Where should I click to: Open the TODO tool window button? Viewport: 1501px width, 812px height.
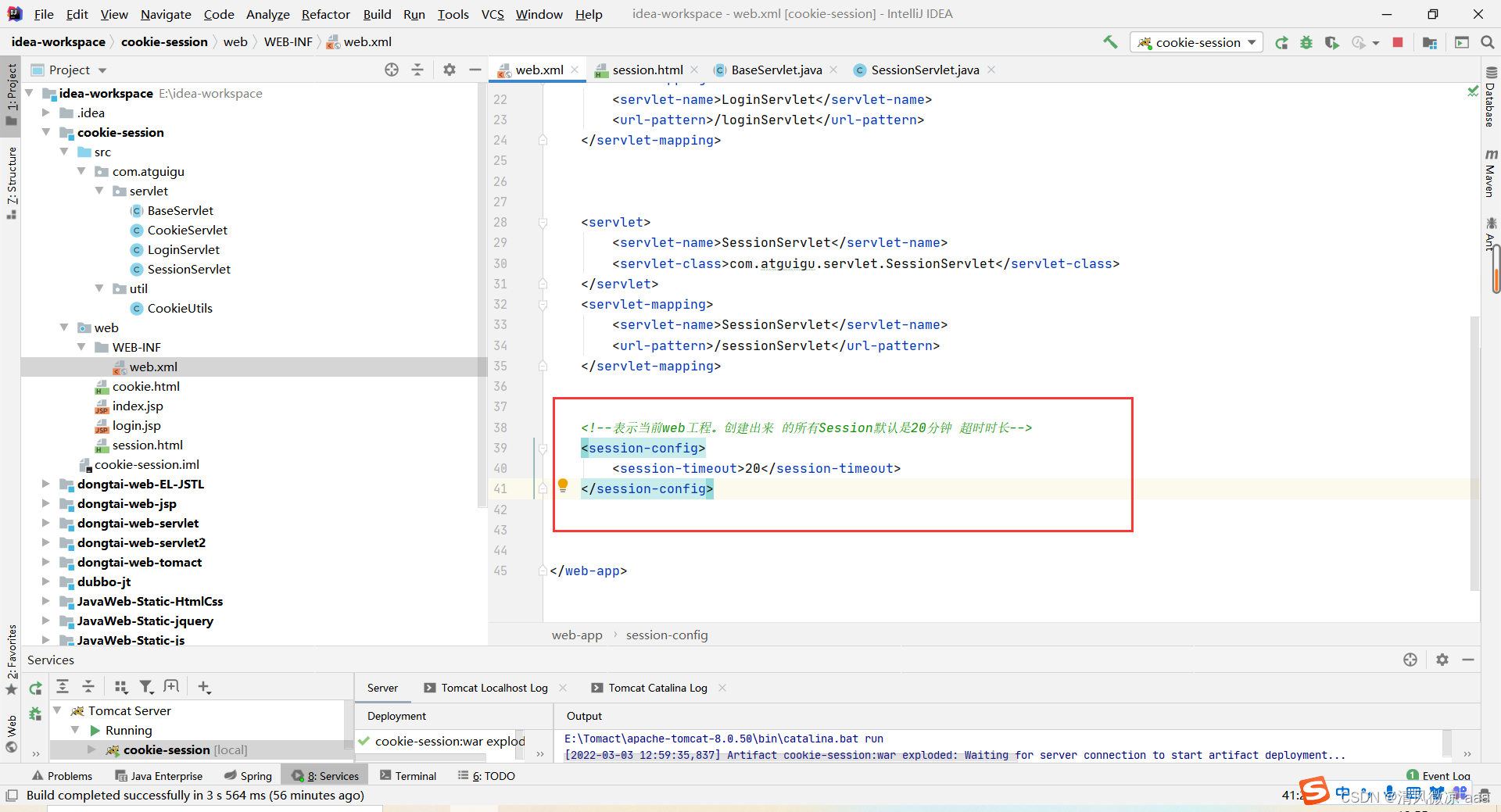click(x=486, y=776)
